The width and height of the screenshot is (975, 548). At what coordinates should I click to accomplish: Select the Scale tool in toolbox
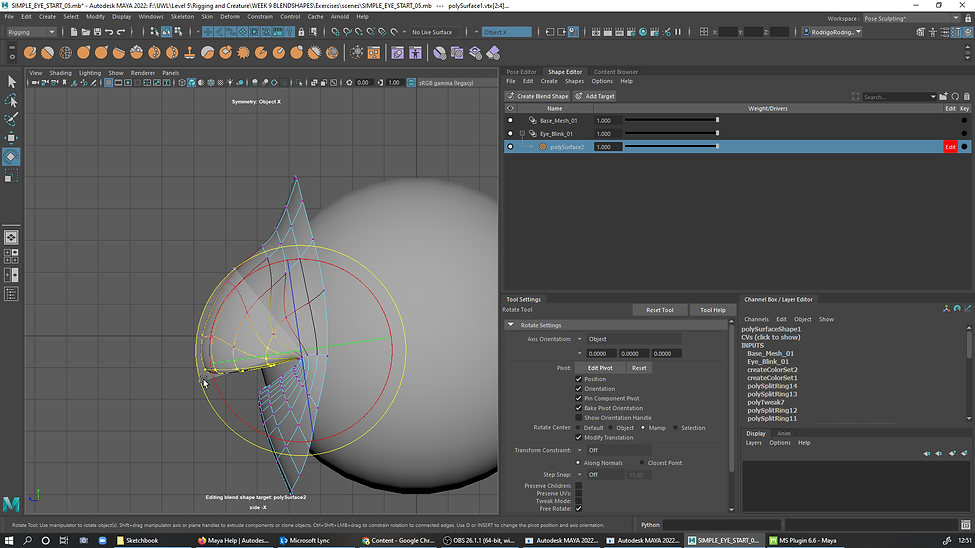(x=11, y=176)
